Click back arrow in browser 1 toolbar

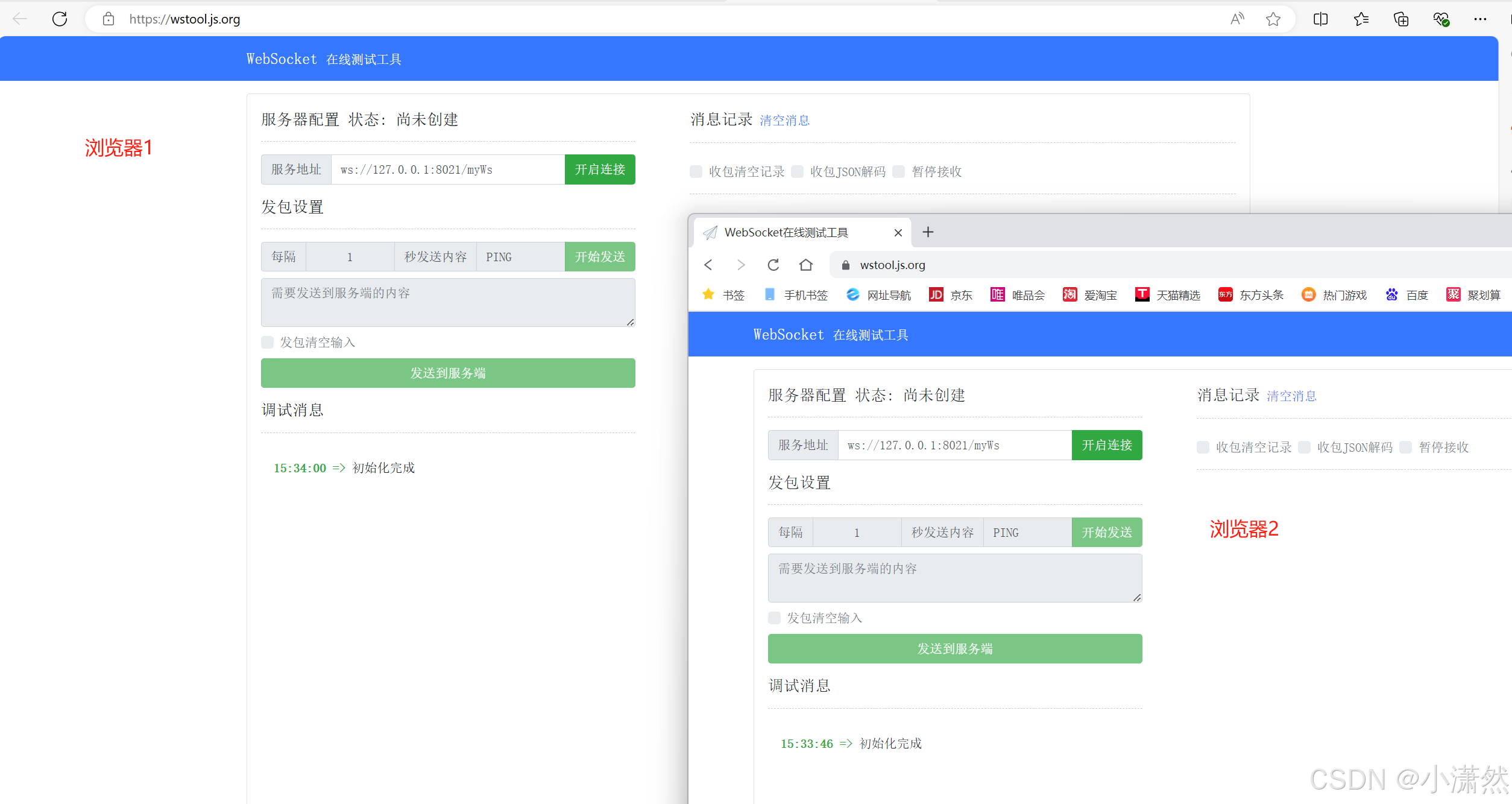coord(20,19)
